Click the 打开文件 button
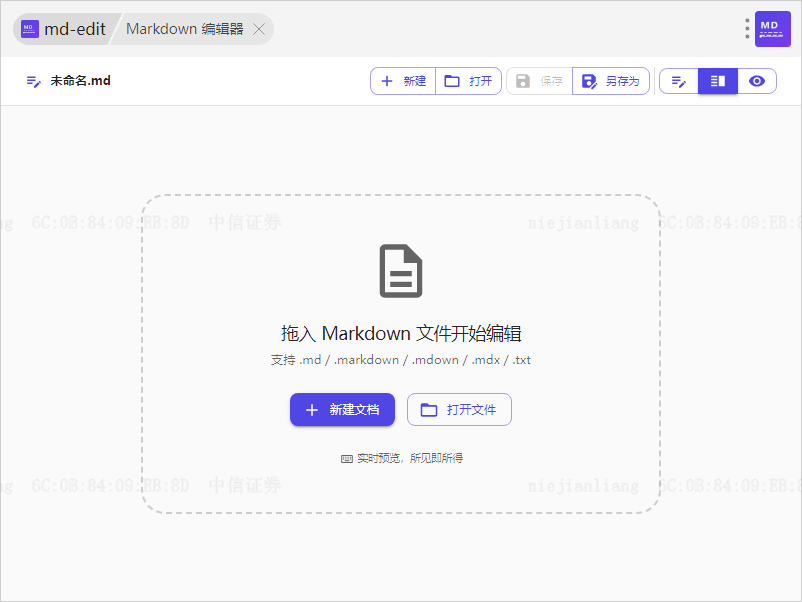 tap(459, 410)
